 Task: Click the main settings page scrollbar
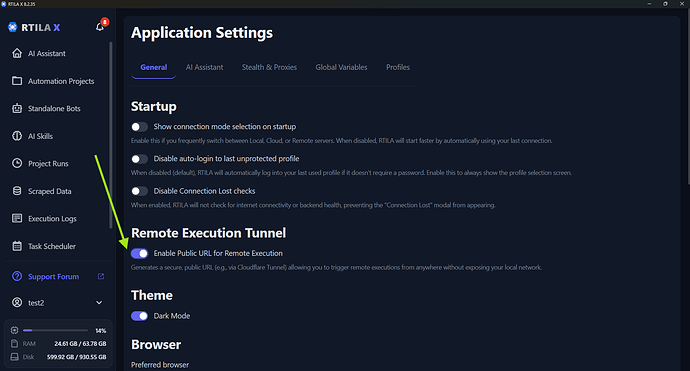[x=688, y=97]
